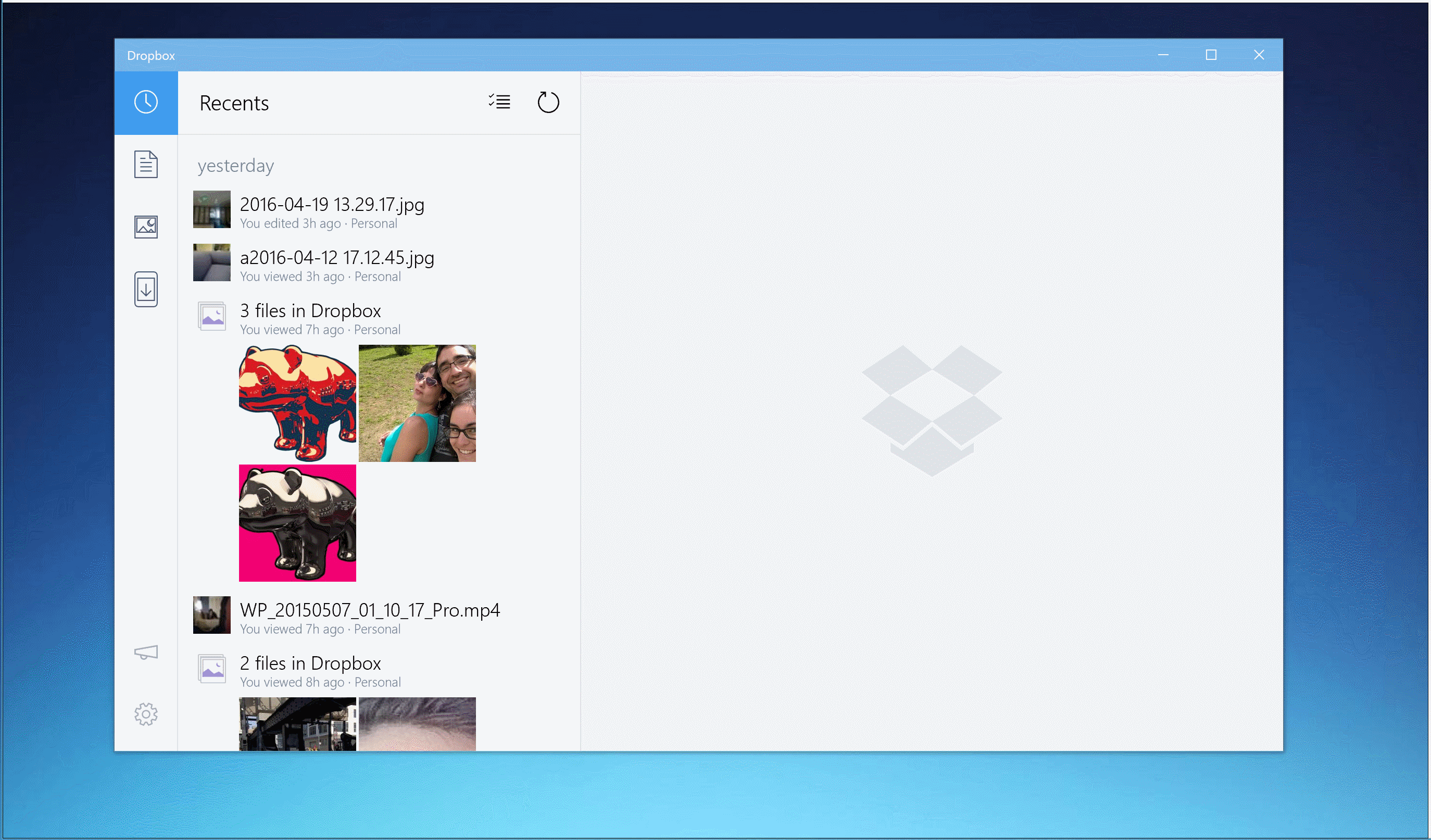Click the selfie photo thumbnail
The width and height of the screenshot is (1431, 840).
[418, 403]
